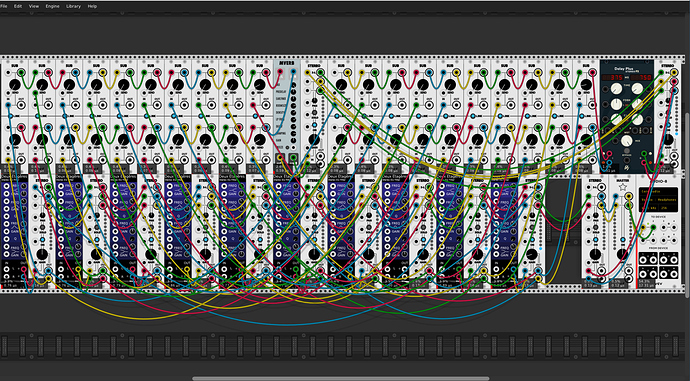Toggle blue mute light on STEREO beside MASTER

pos(596,240)
